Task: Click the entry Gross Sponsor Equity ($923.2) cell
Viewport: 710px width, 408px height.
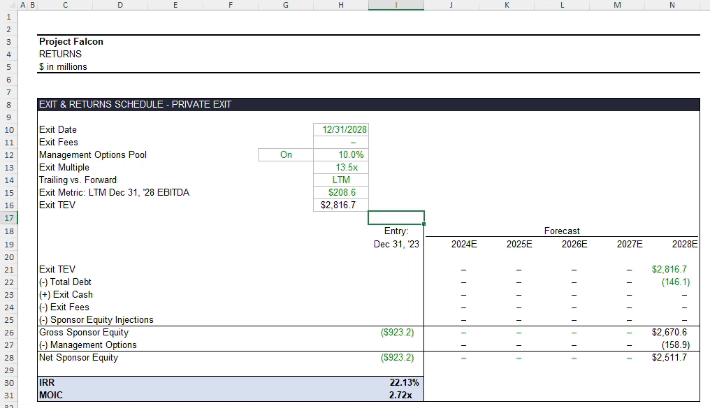Action: [x=396, y=332]
